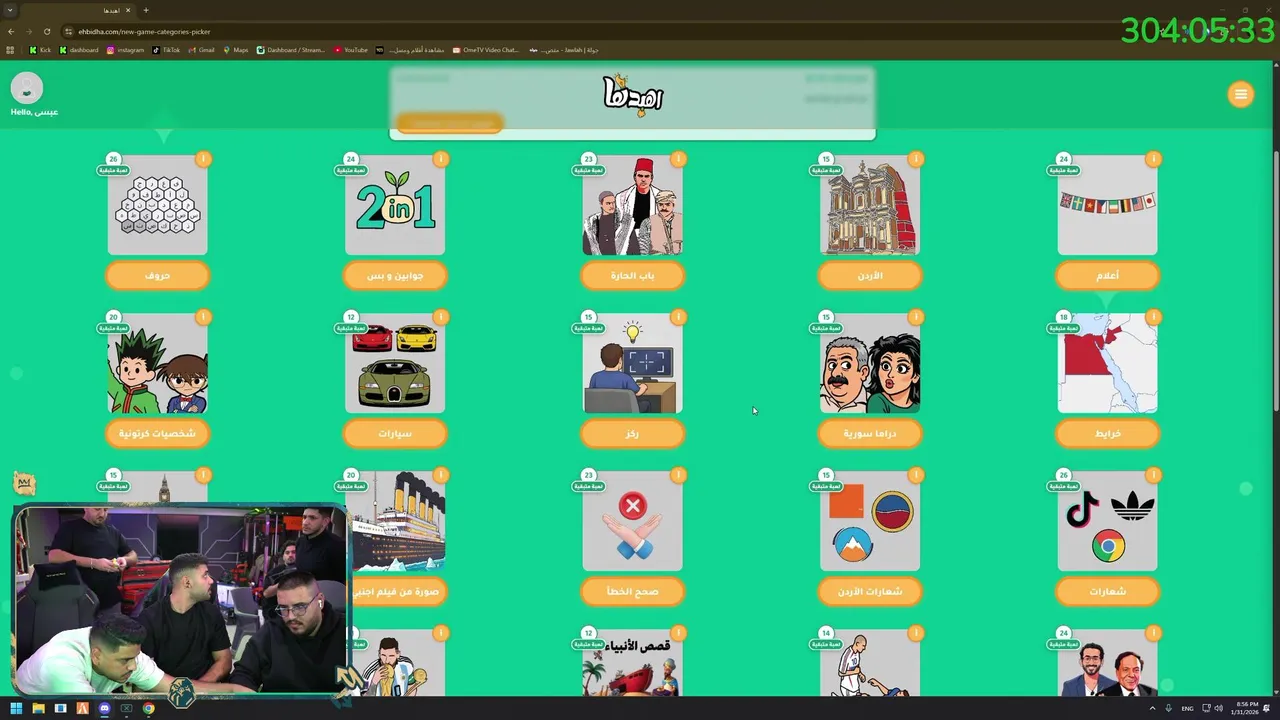
Task: Click the info icon on ركز card
Action: pos(678,317)
